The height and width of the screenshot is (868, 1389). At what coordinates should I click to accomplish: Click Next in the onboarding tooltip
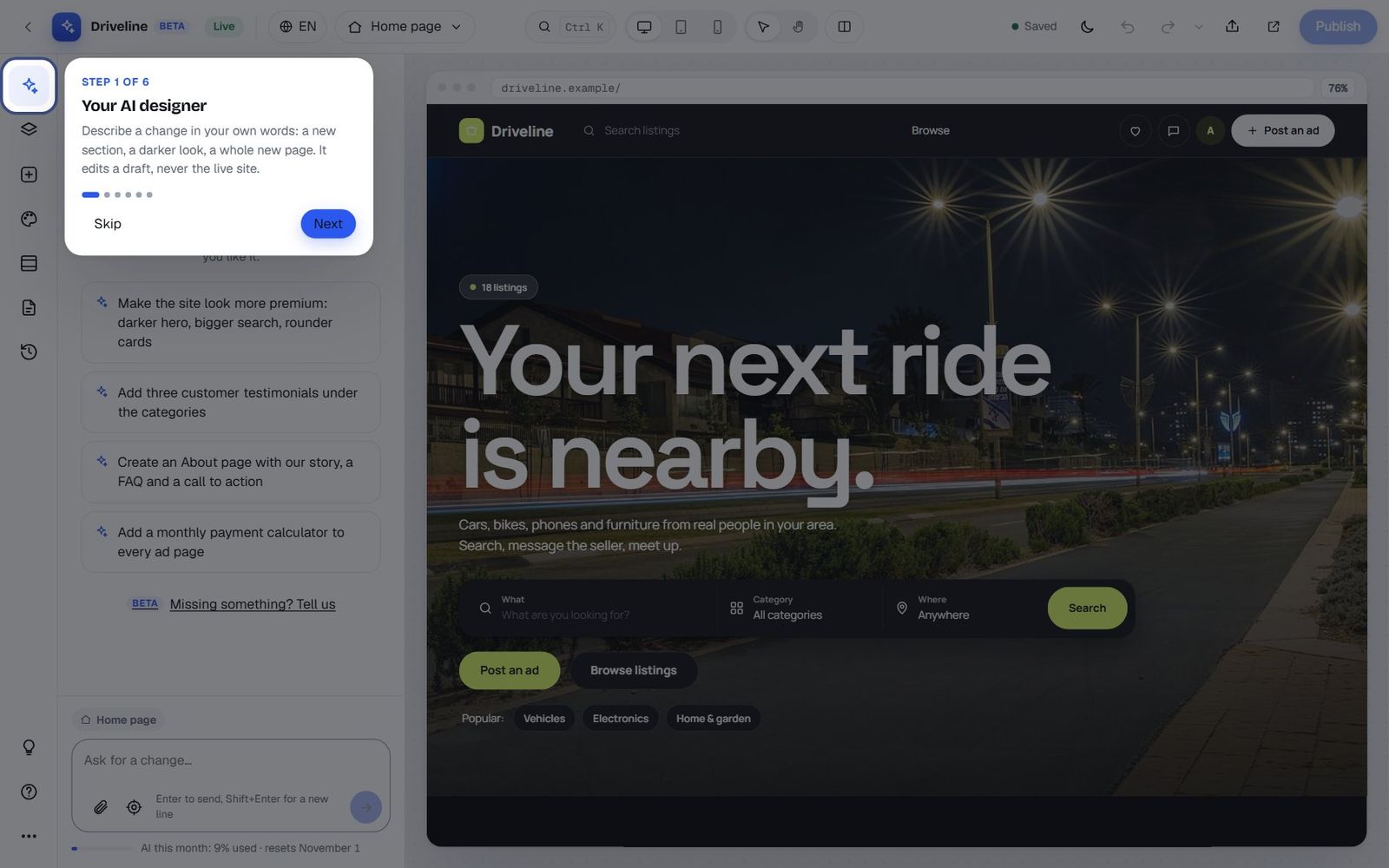pos(328,224)
